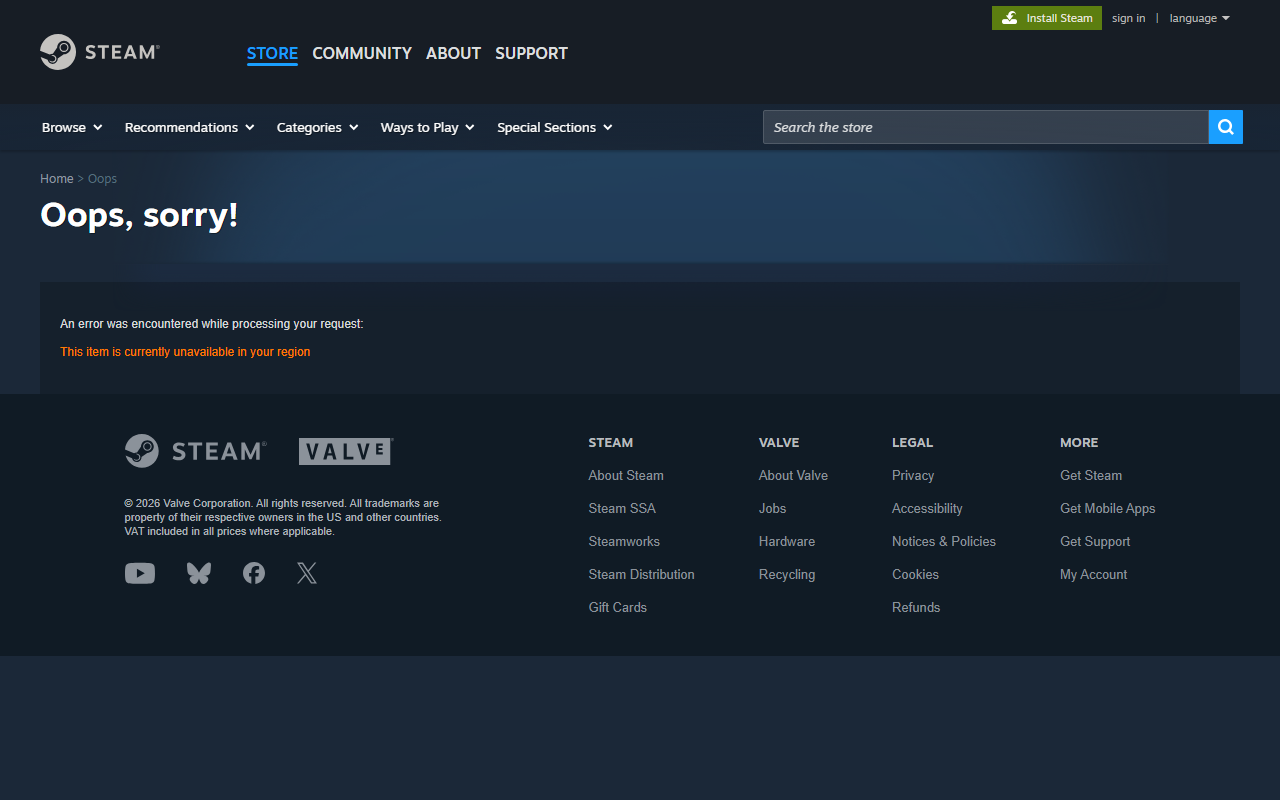
Task: Open the SUPPORT tab
Action: (x=531, y=53)
